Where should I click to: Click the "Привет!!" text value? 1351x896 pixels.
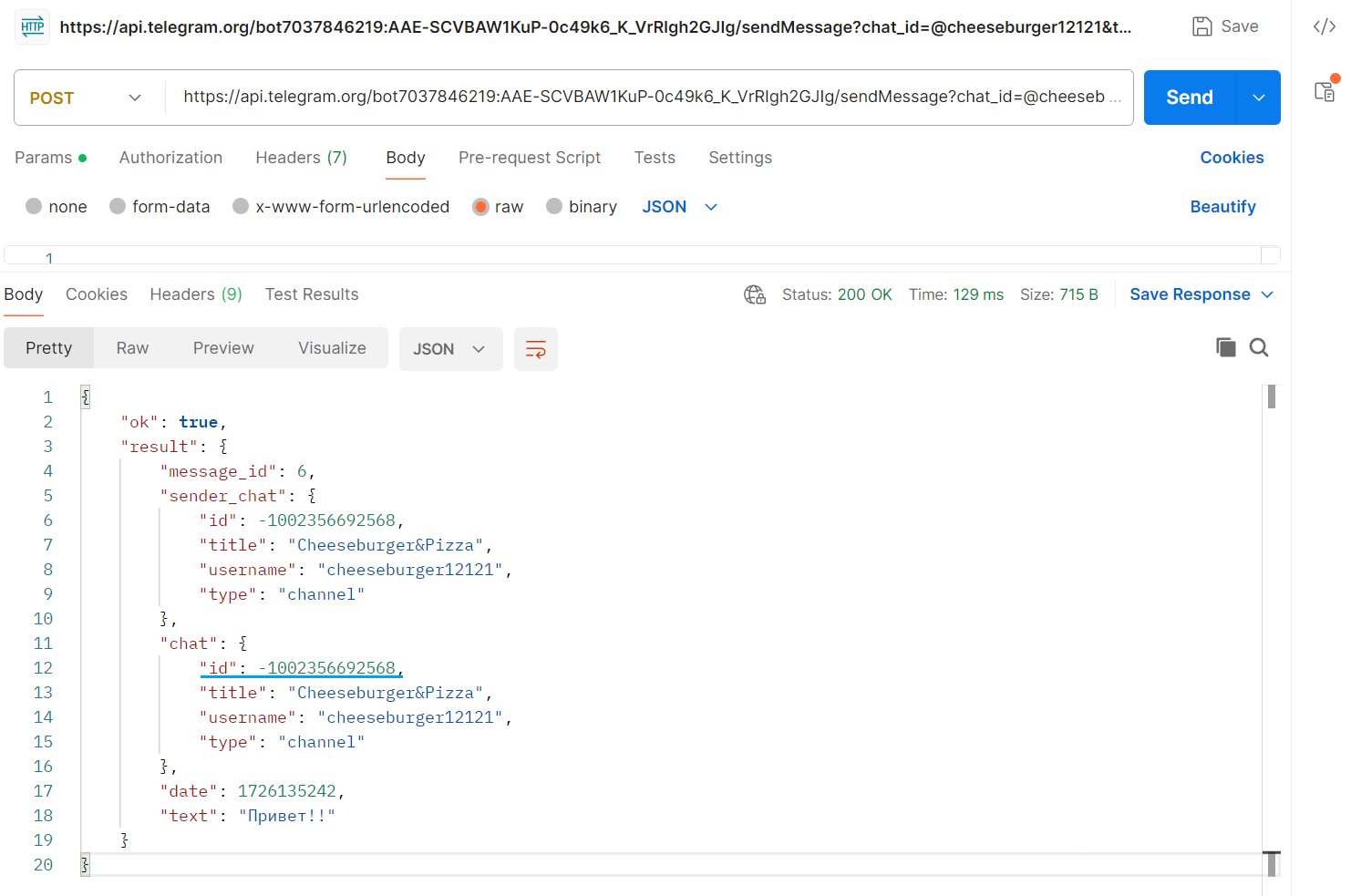tap(287, 816)
